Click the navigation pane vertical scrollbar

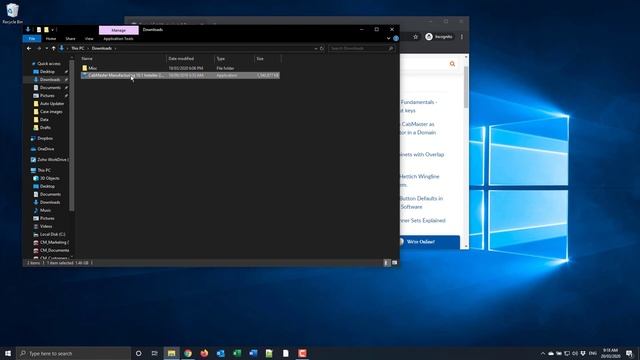click(x=72, y=136)
